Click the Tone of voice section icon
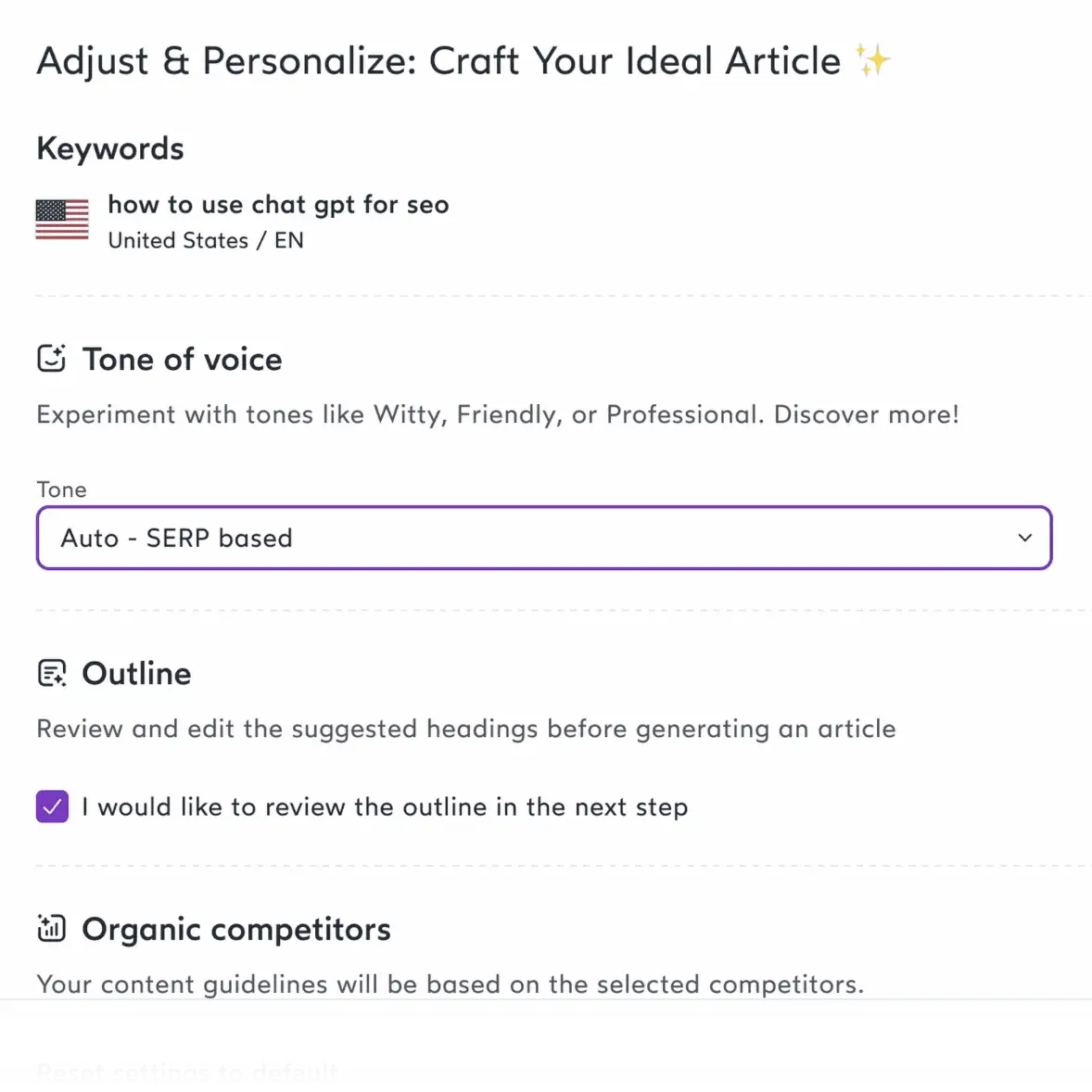The height and width of the screenshot is (1092, 1092). [x=51, y=359]
